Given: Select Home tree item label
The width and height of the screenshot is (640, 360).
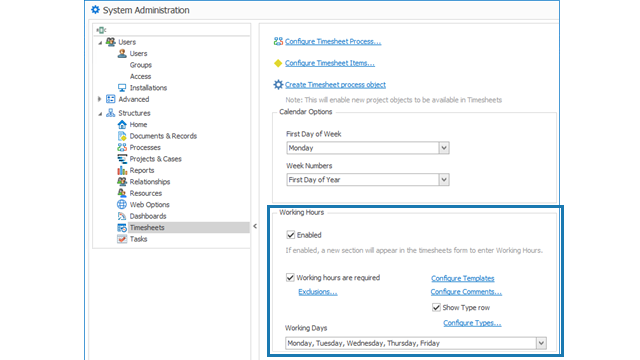Looking at the screenshot, I should point(138,124).
